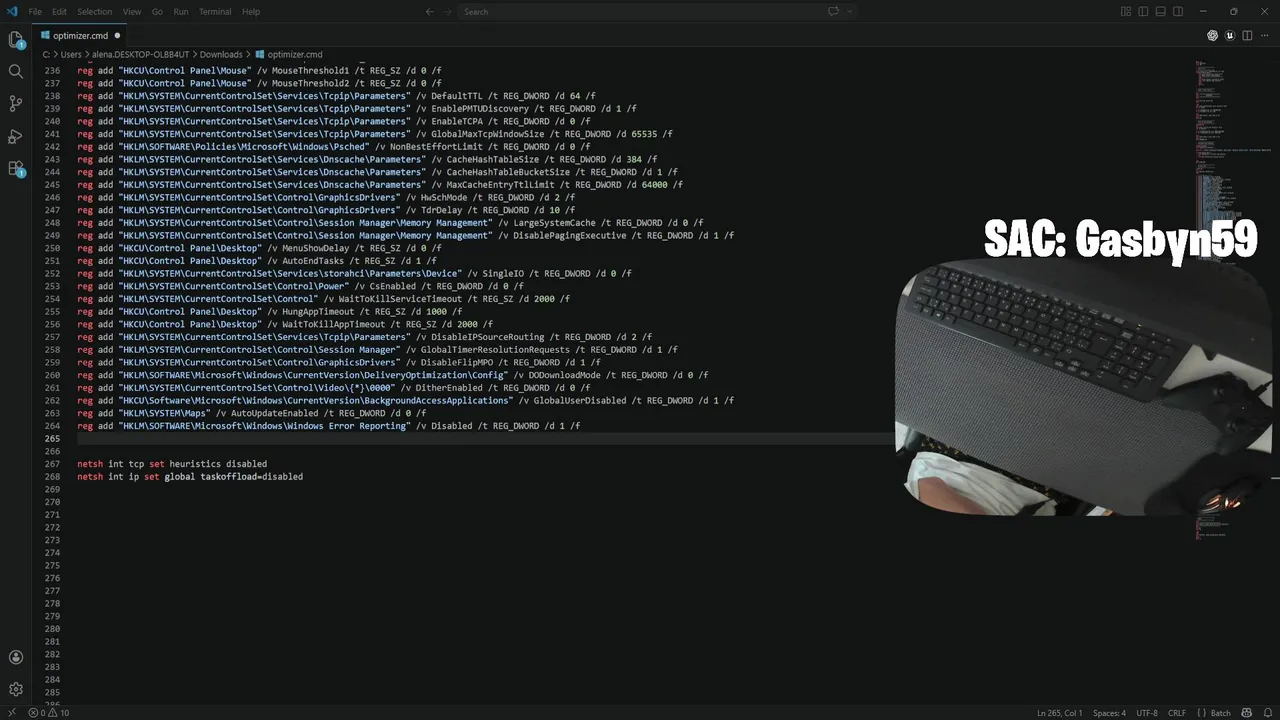Click Ln 265, Col 1 in status bar

point(1060,713)
